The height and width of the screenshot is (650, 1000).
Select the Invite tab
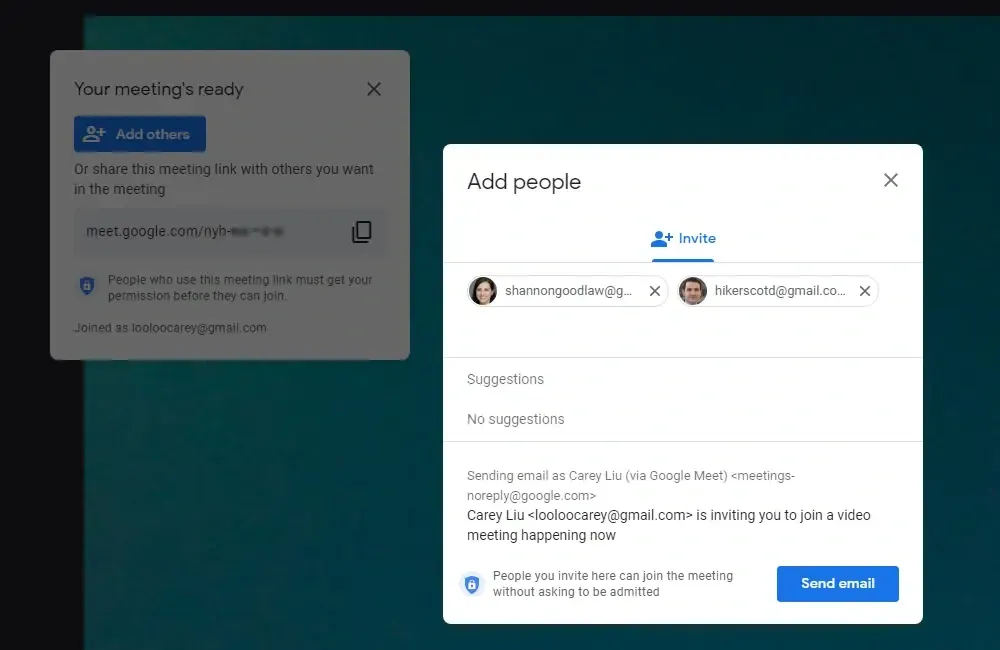coord(683,239)
